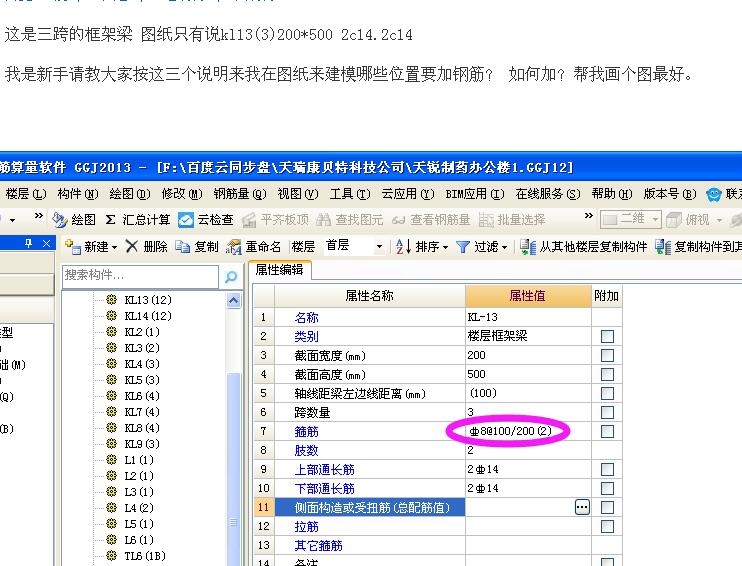742x566 pixels.
Task: Tick 附加 checkbox for 上部通长筋 row
Action: (607, 469)
